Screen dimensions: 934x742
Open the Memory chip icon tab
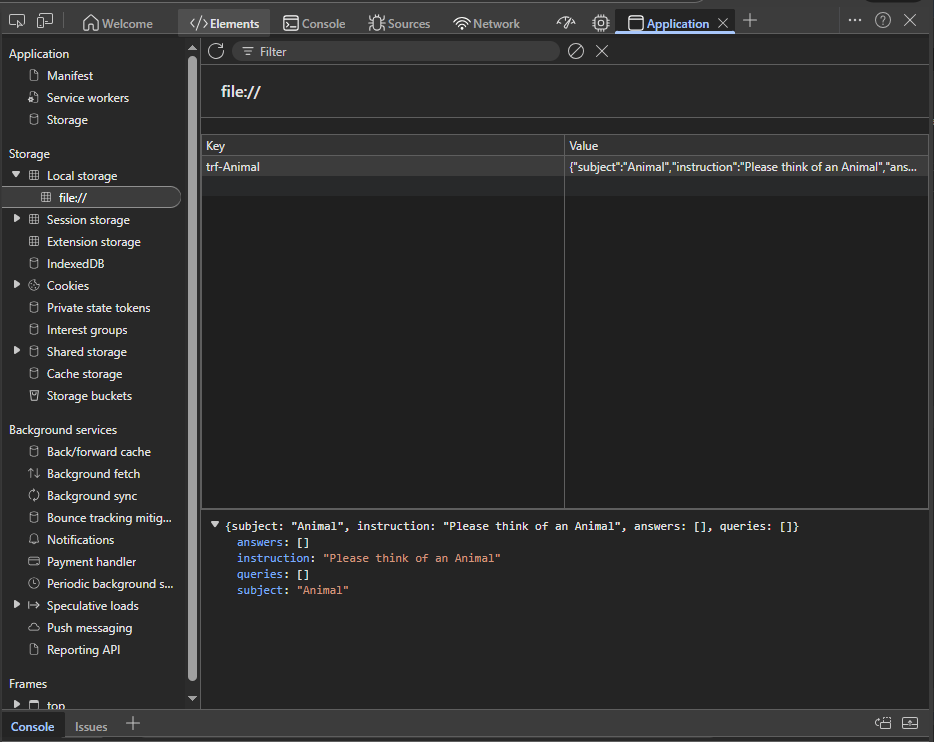600,23
